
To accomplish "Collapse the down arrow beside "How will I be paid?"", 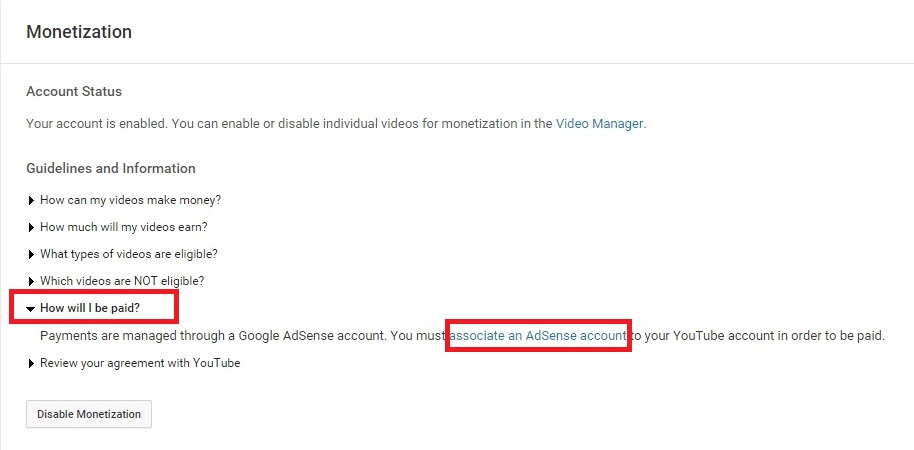I will (x=31, y=309).
